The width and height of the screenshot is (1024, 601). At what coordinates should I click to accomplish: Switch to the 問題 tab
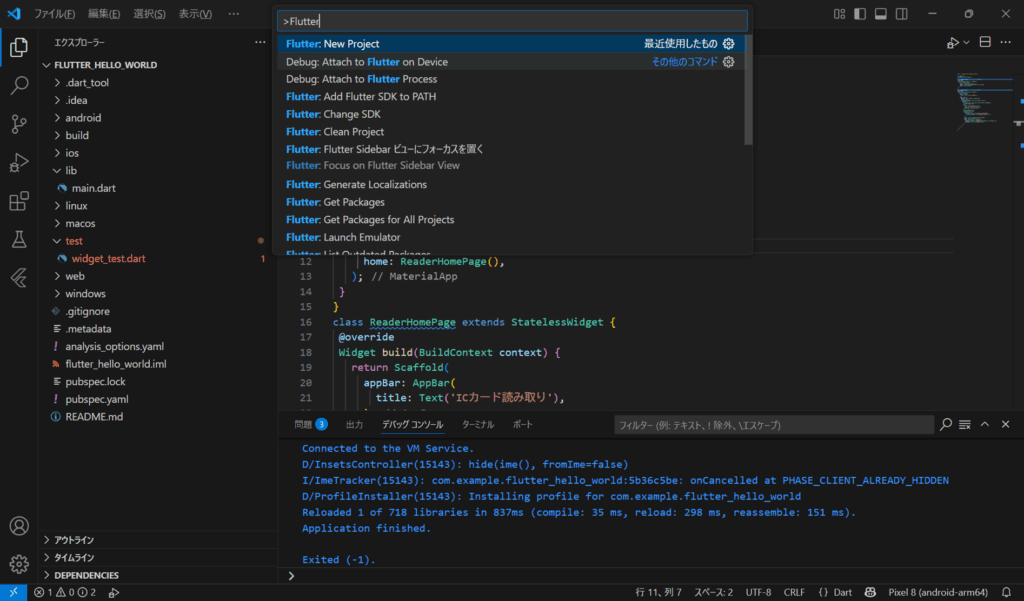(310, 425)
